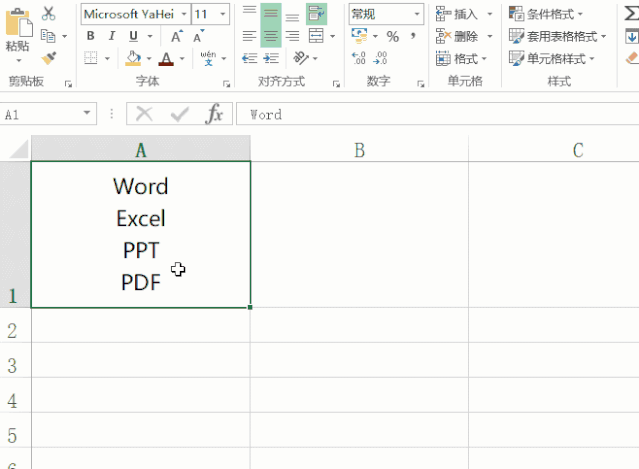Click the Name Box showing A1
The height and width of the screenshot is (469, 639).
tap(41, 114)
